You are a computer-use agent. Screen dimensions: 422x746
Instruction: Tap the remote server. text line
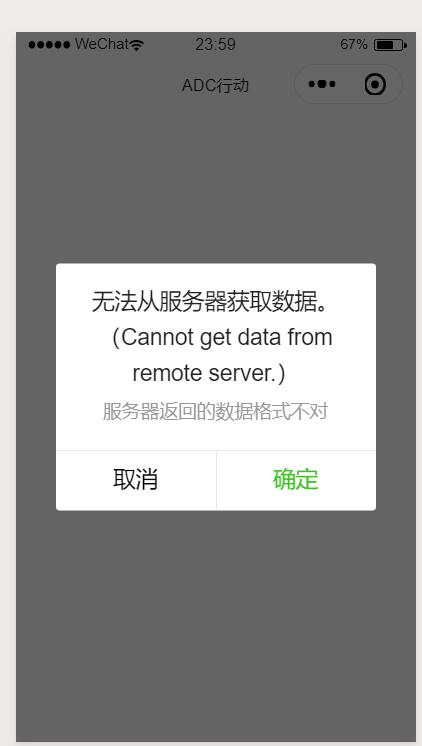(208, 373)
